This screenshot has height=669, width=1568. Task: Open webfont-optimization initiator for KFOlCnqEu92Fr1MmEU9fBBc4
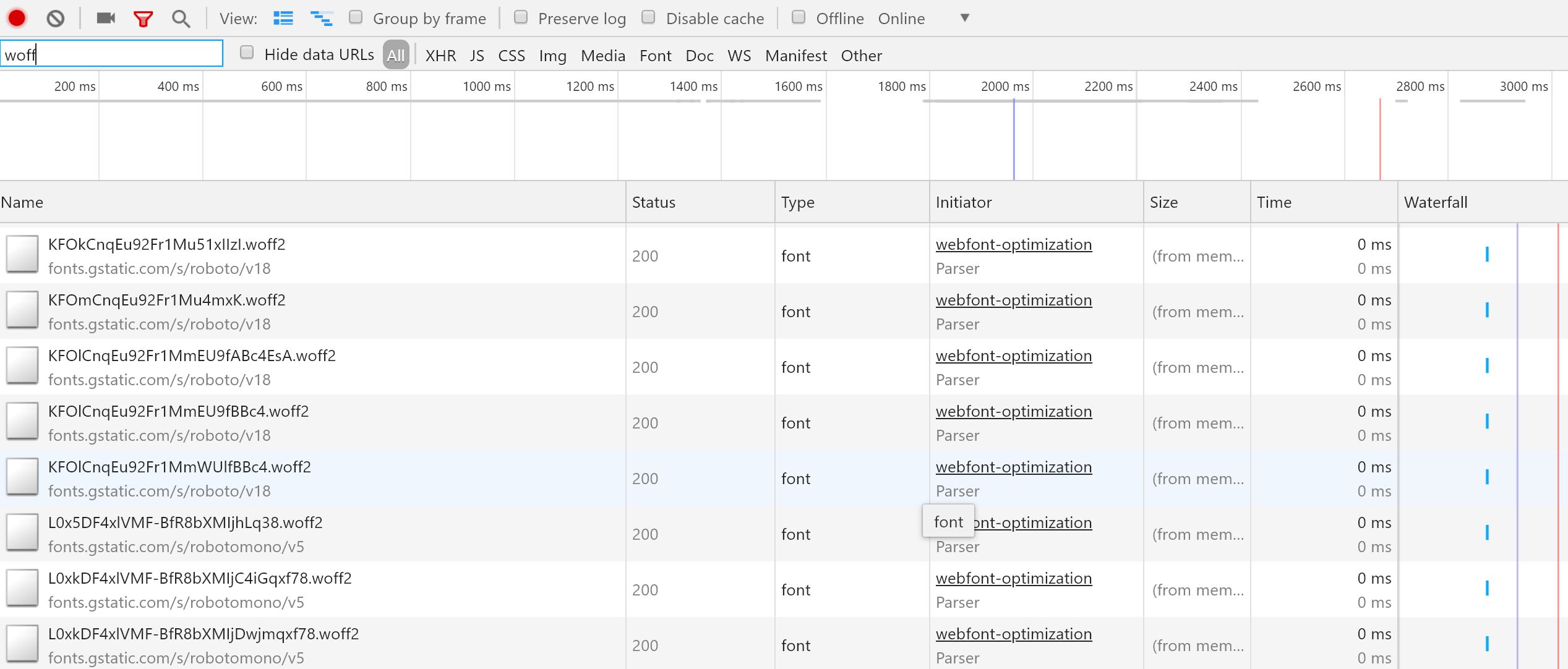coord(1014,411)
